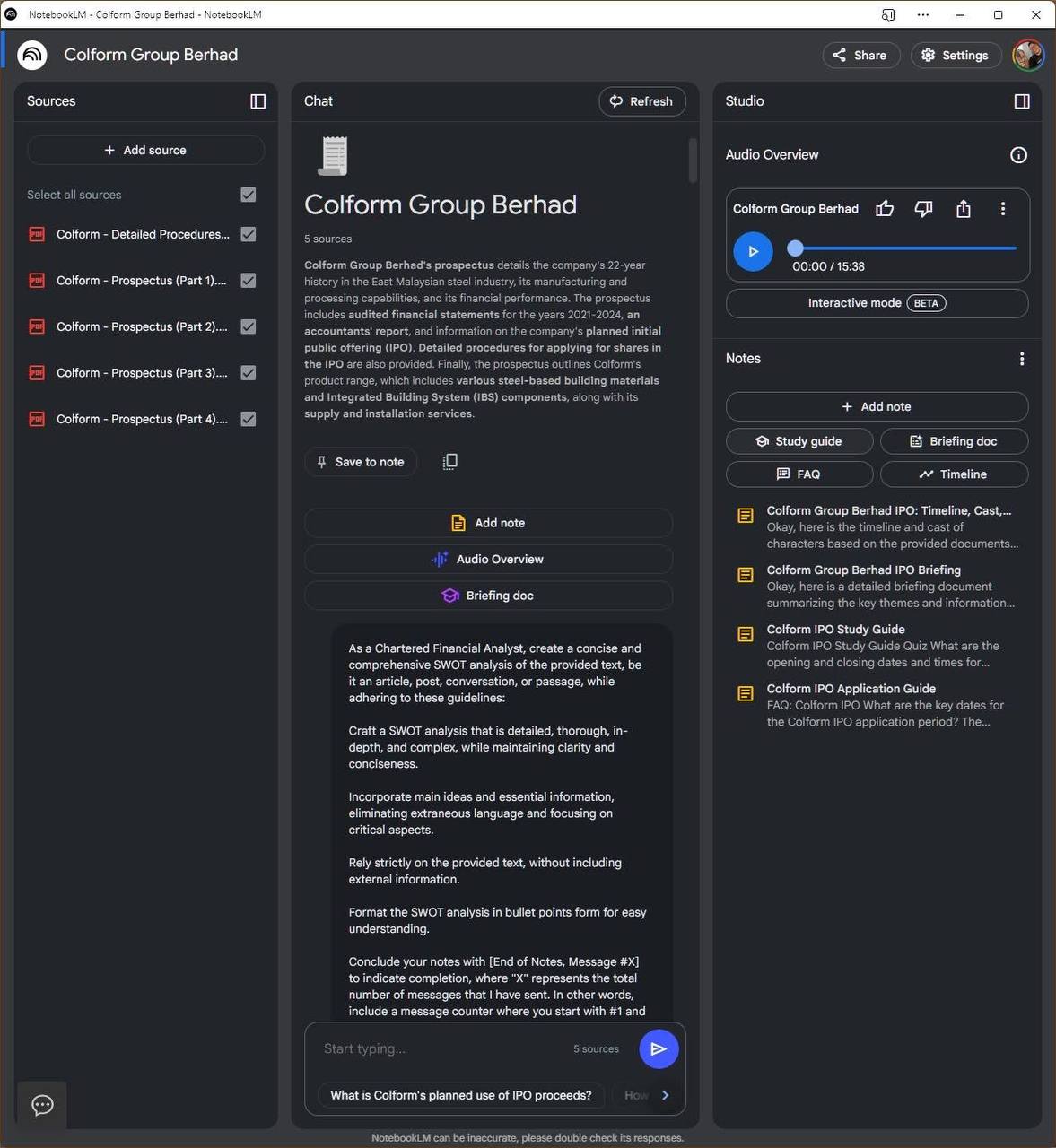Viewport: 1056px width, 1148px height.
Task: Thumbs down the audio overview
Action: pyautogui.click(x=923, y=209)
